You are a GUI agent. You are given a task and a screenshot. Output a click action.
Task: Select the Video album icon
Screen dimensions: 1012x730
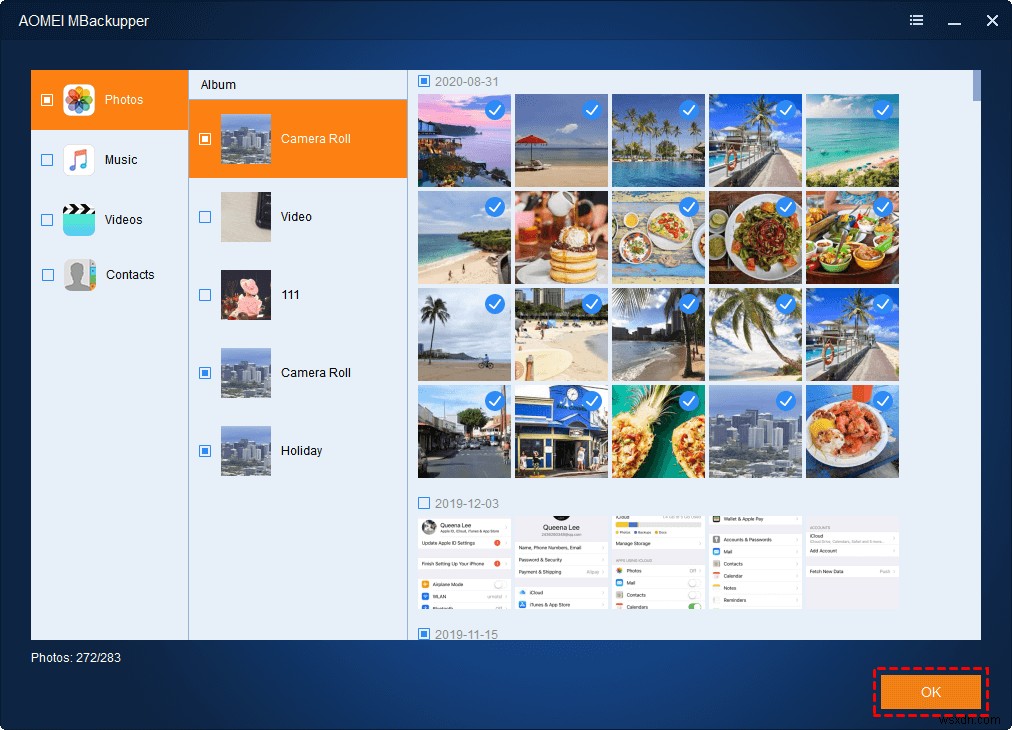coord(246,217)
